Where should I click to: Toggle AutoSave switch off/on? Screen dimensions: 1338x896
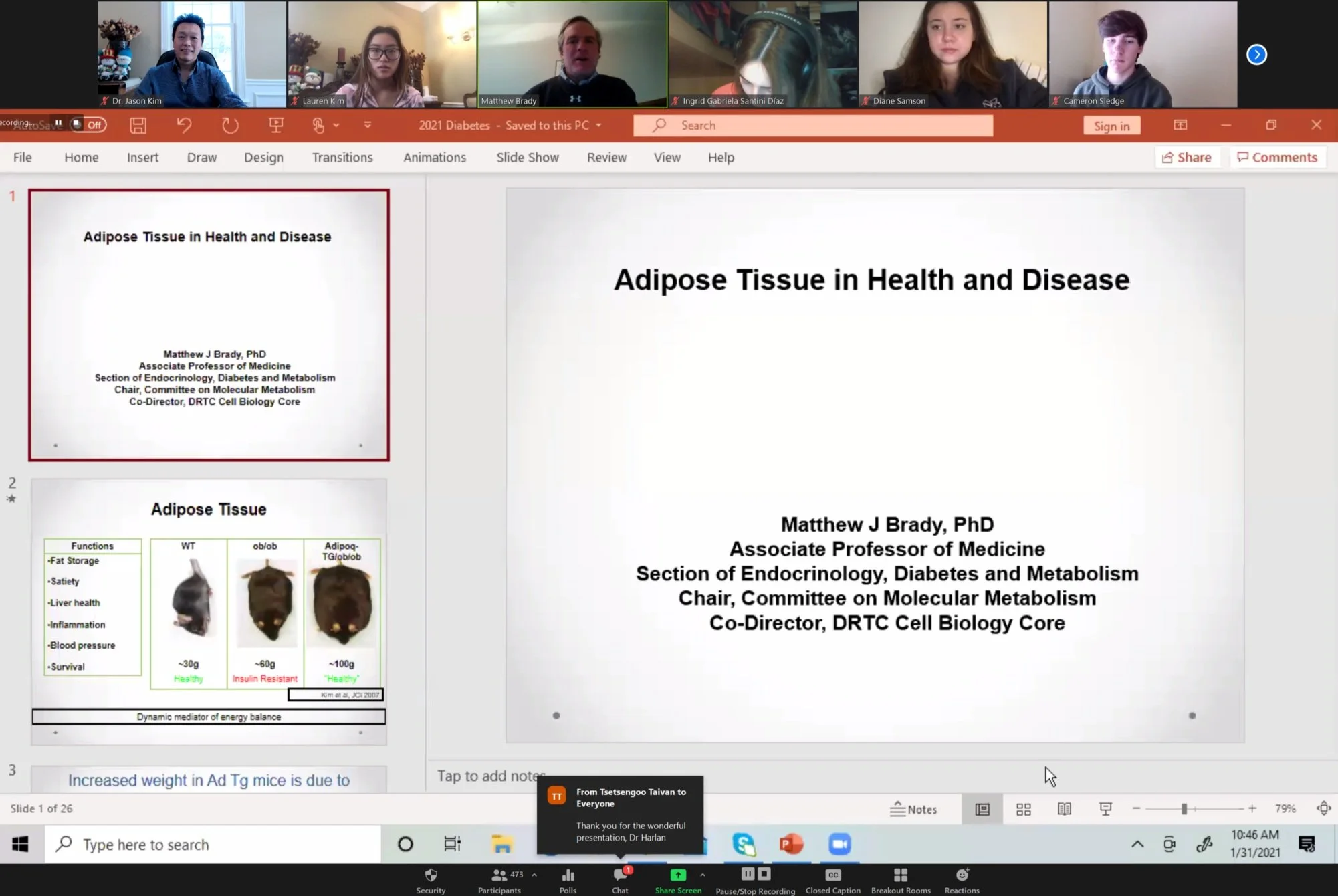point(89,124)
